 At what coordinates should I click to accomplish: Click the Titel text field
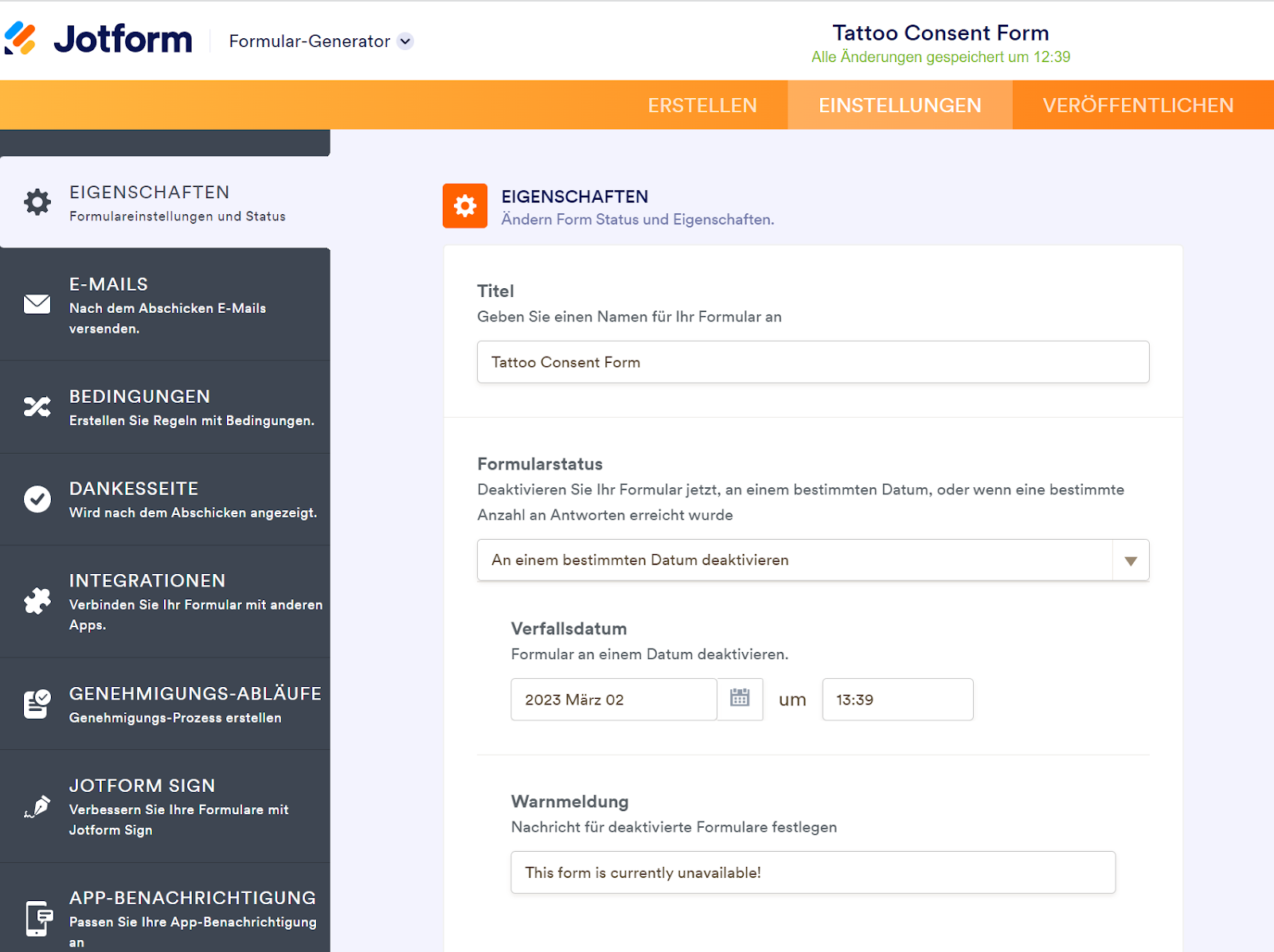812,362
